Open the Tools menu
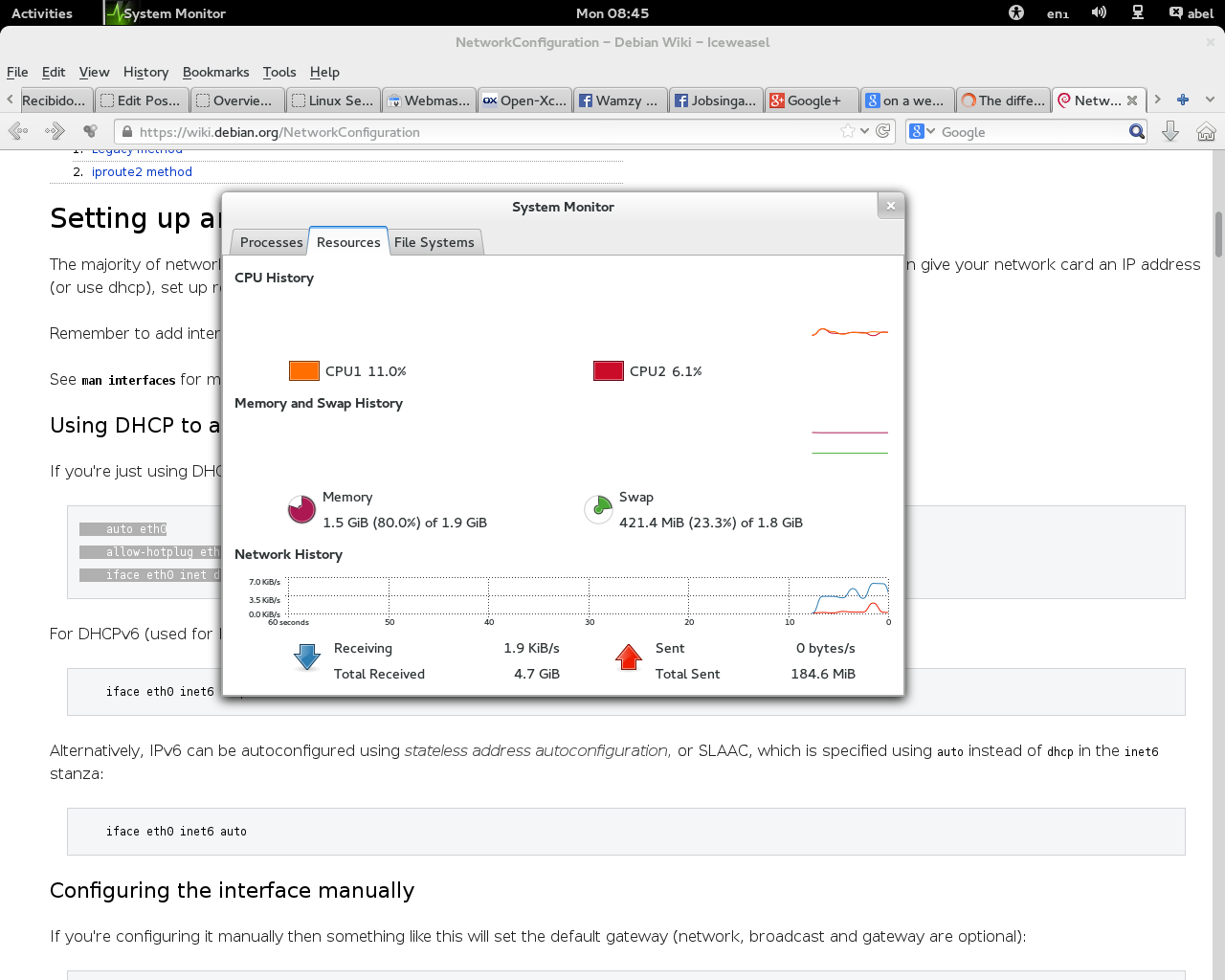 tap(279, 72)
